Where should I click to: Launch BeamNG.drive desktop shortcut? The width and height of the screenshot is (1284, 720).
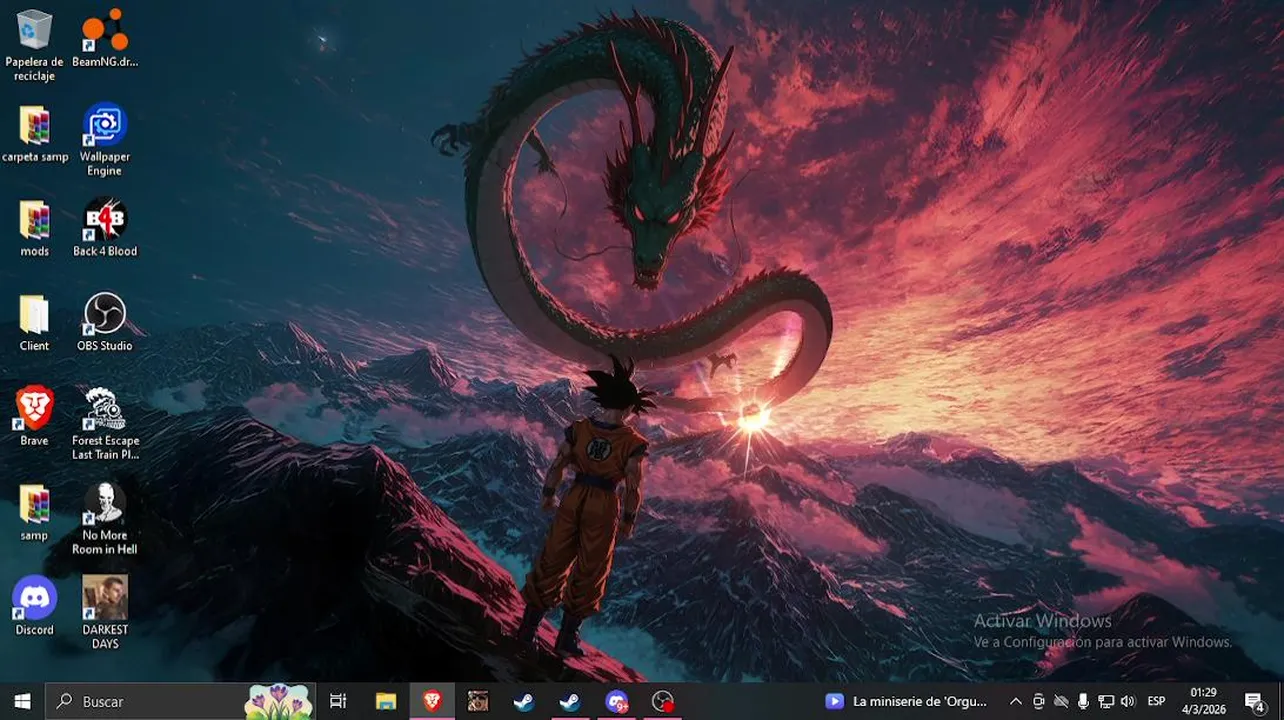point(105,38)
